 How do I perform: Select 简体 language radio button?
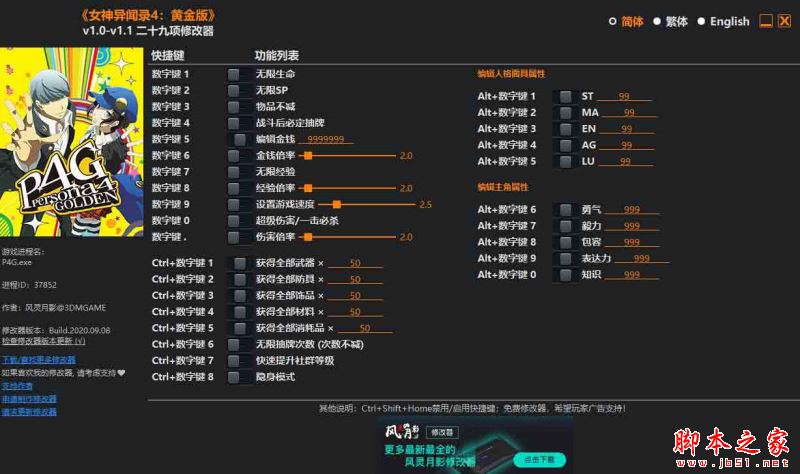[613, 21]
